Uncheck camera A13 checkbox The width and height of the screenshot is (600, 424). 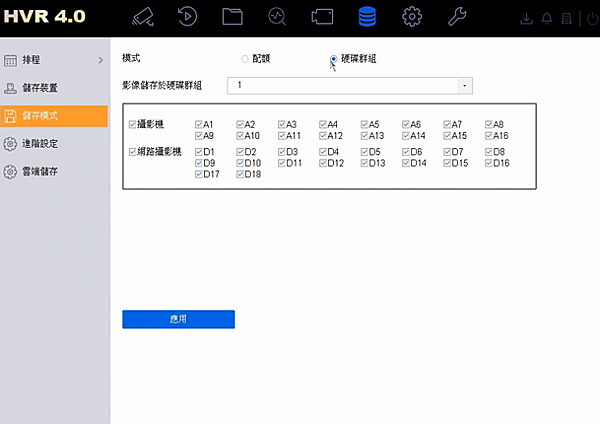pos(364,135)
